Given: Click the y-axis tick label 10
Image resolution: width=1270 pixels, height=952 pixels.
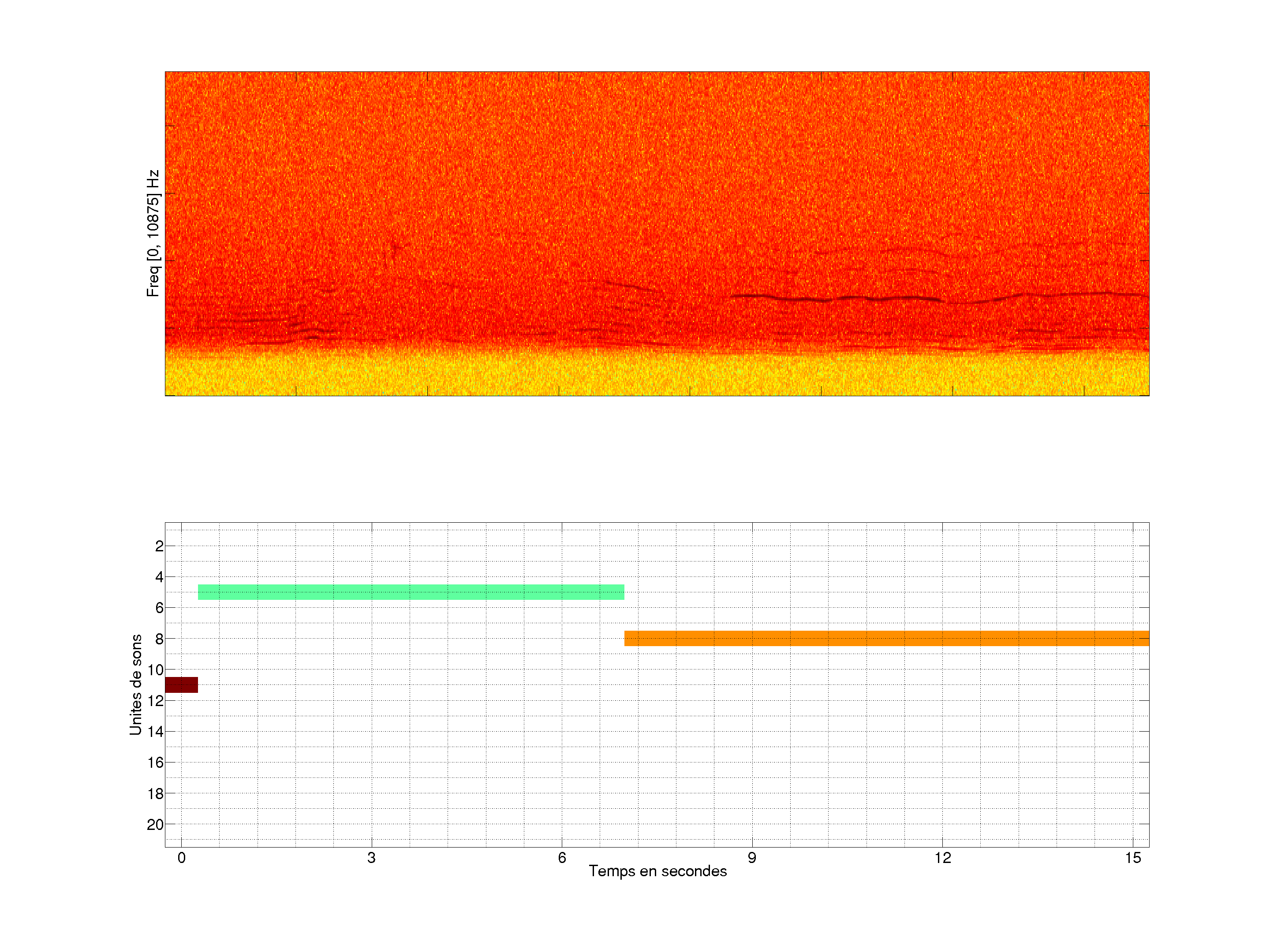Looking at the screenshot, I should click(156, 669).
